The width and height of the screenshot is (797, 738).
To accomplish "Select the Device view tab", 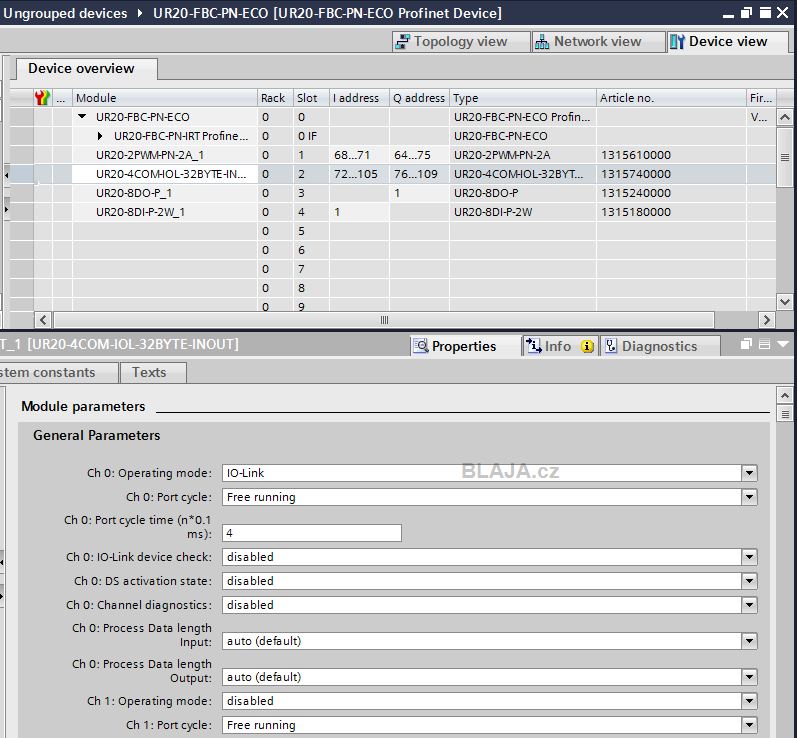I will 727,42.
